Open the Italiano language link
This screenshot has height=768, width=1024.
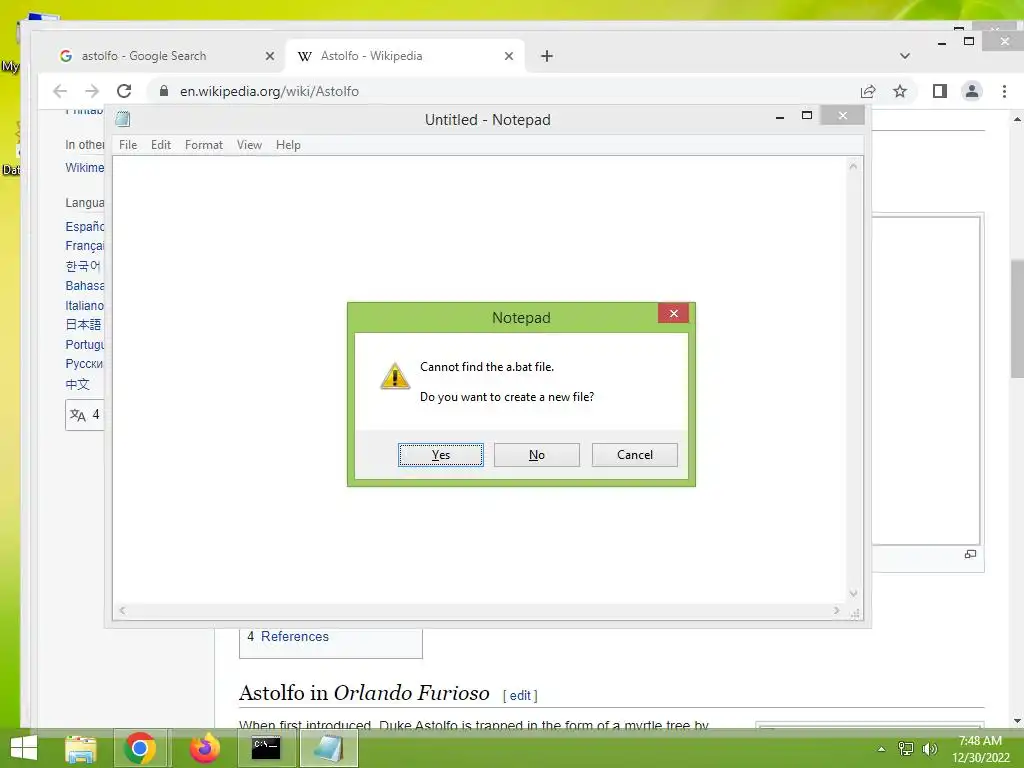[x=84, y=305]
